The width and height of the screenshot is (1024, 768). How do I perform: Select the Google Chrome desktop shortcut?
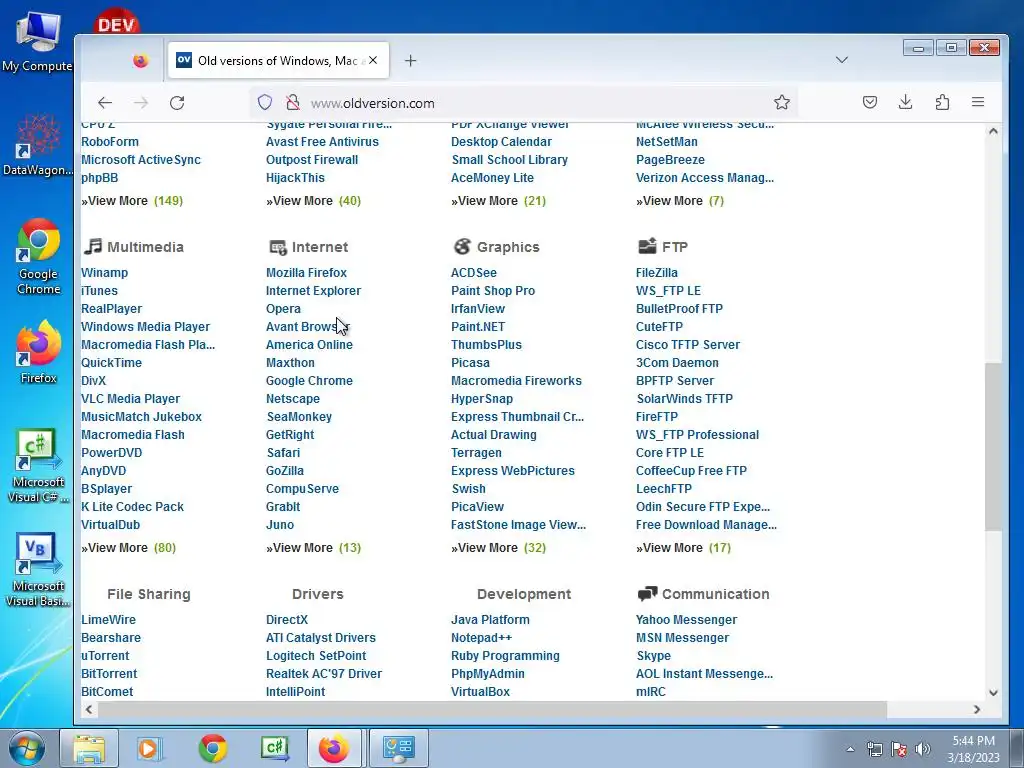pos(38,257)
